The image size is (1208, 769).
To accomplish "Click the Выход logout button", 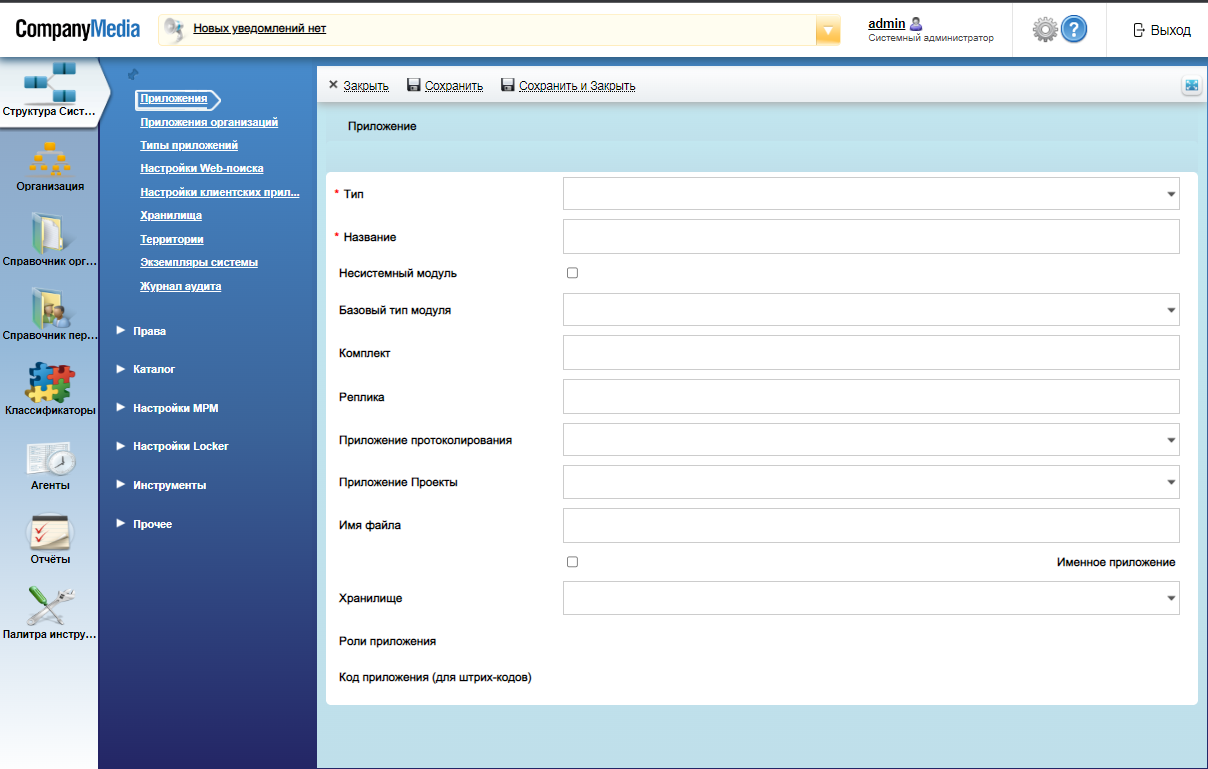I will pos(1162,30).
